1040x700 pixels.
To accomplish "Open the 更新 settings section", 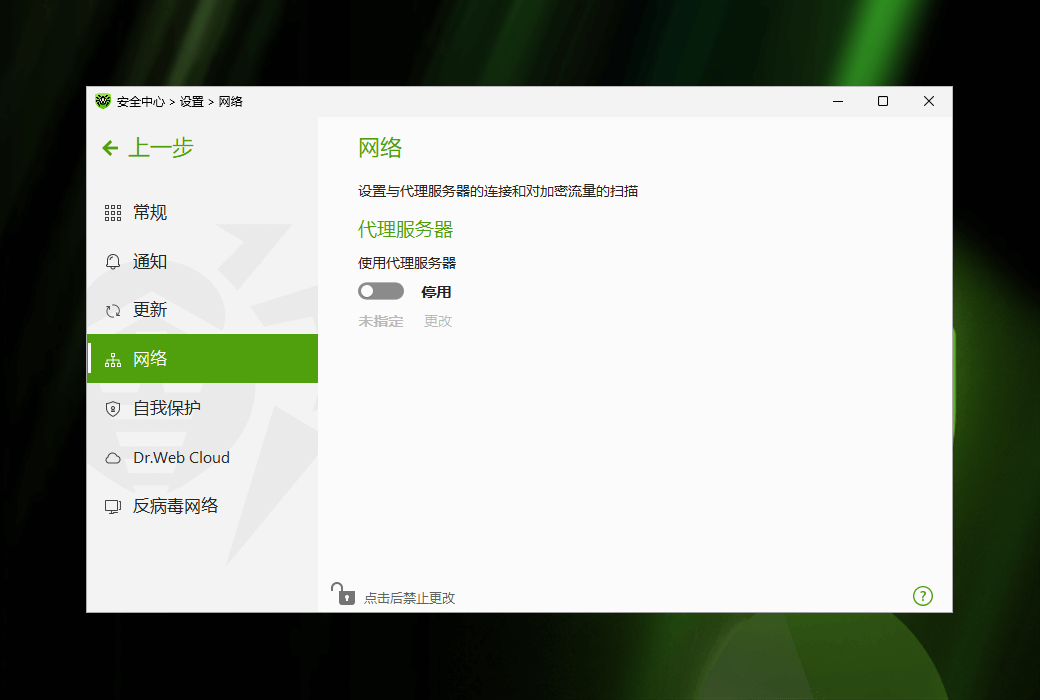I will 202,311.
